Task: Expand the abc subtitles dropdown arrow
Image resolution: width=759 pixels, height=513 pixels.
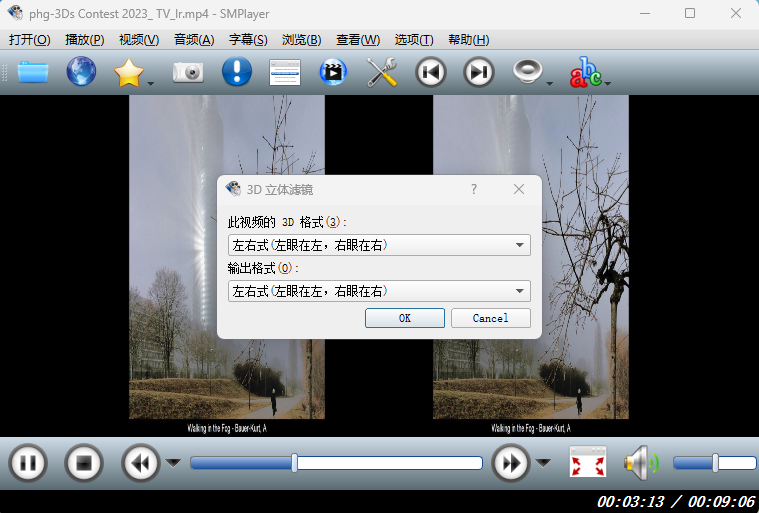Action: coord(607,84)
